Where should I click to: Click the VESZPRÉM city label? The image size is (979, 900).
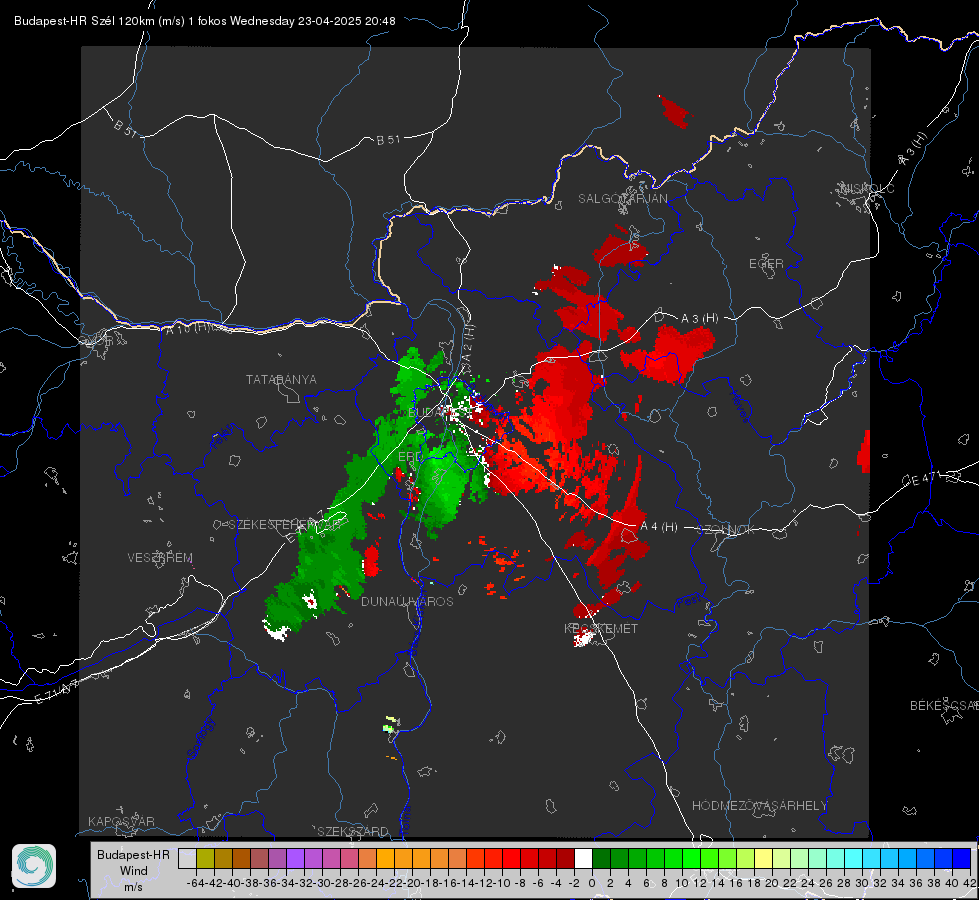[160, 558]
